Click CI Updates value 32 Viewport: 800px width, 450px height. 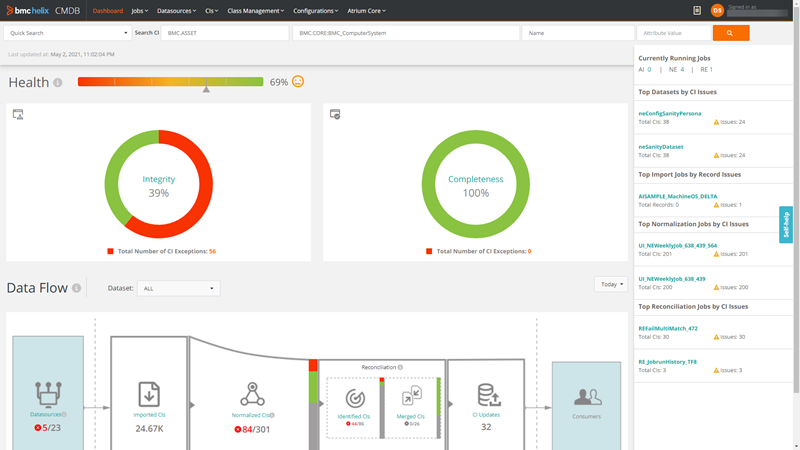[x=486, y=427]
